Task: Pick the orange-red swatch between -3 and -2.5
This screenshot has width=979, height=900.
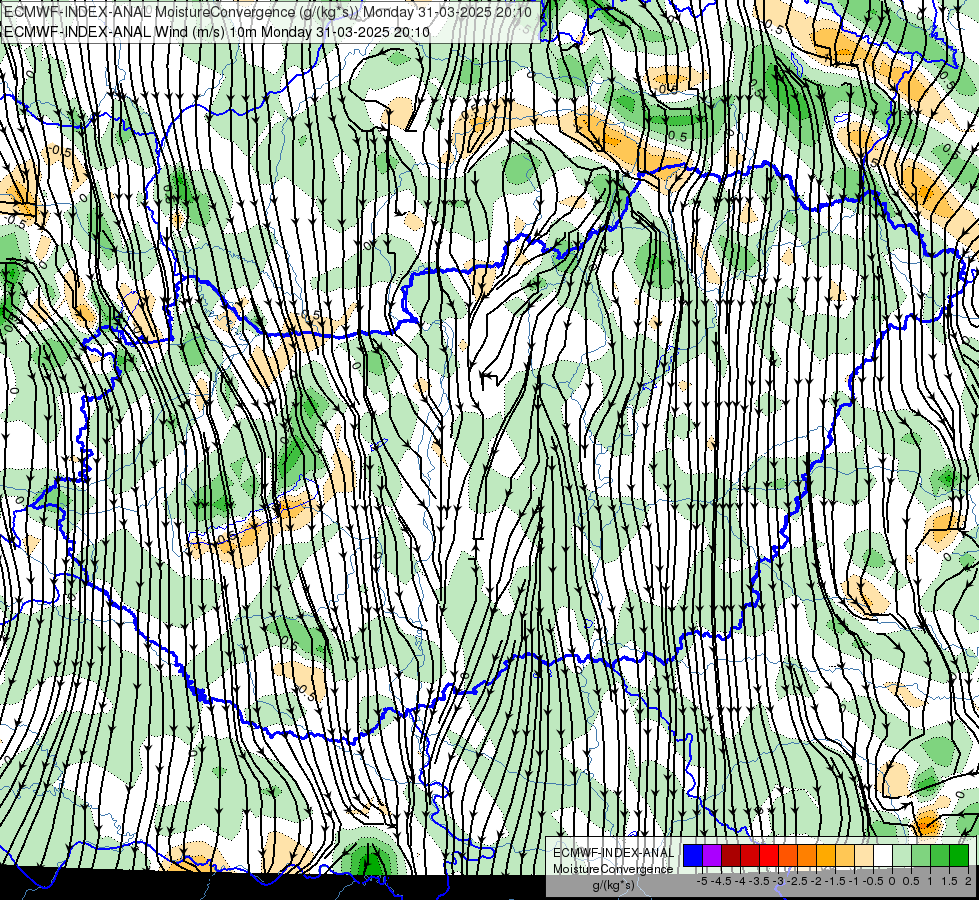Action: tap(788, 856)
